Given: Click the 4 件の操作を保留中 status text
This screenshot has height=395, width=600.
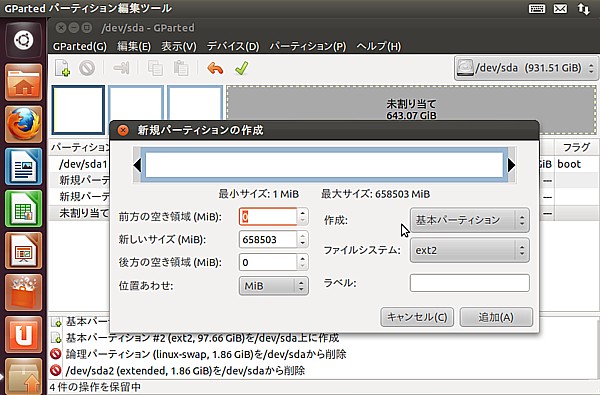Looking at the screenshot, I should pos(95,387).
